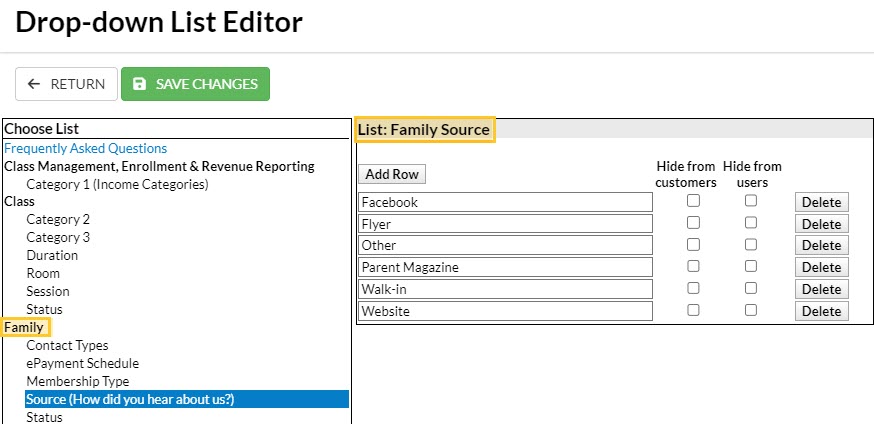This screenshot has height=424, width=874.
Task: Select the Room list item
Action: [43, 273]
